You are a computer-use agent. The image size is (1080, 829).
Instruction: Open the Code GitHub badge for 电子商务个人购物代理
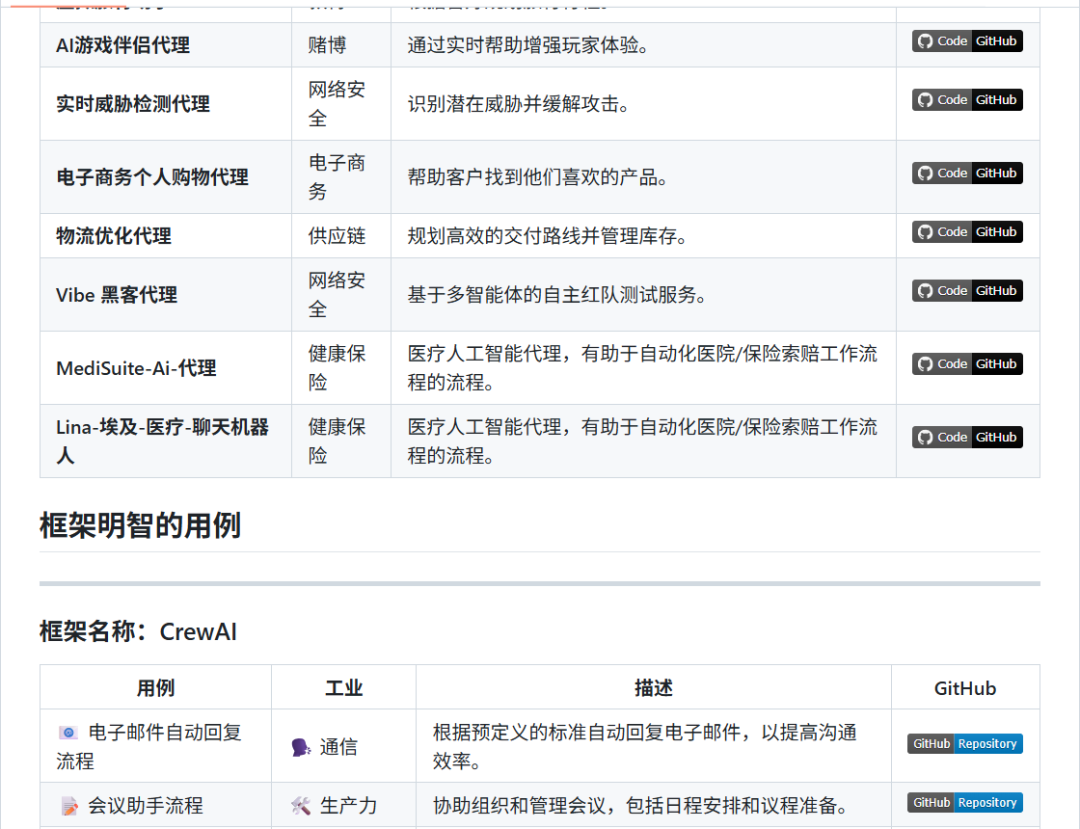tap(967, 173)
